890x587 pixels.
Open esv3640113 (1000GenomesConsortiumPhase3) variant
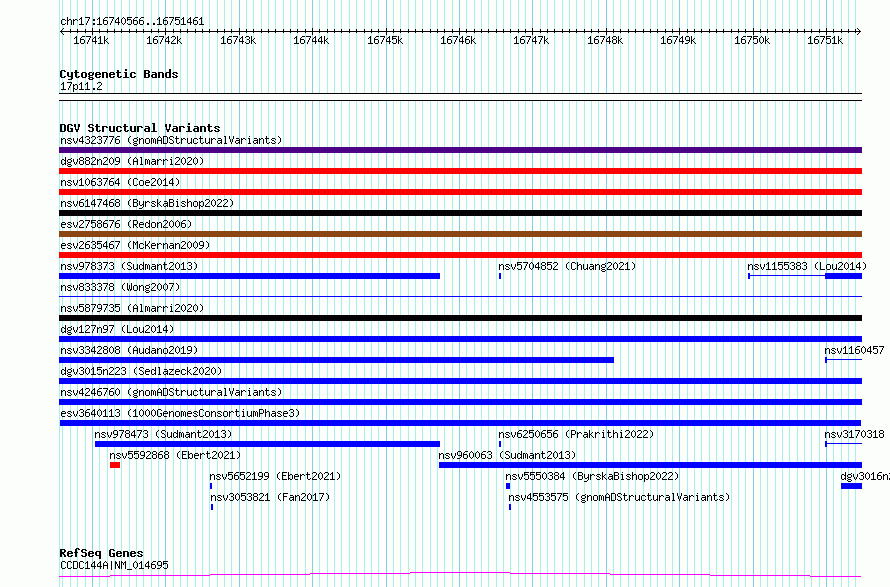click(180, 413)
